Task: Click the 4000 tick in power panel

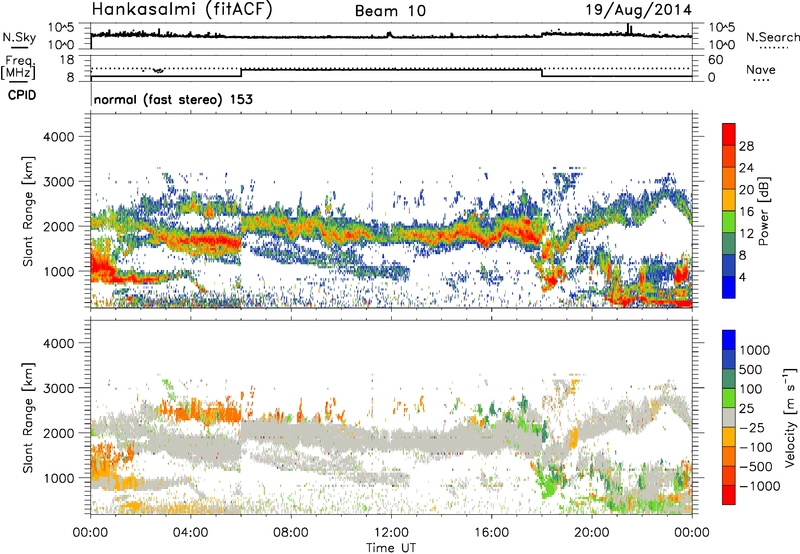Action: (57, 137)
